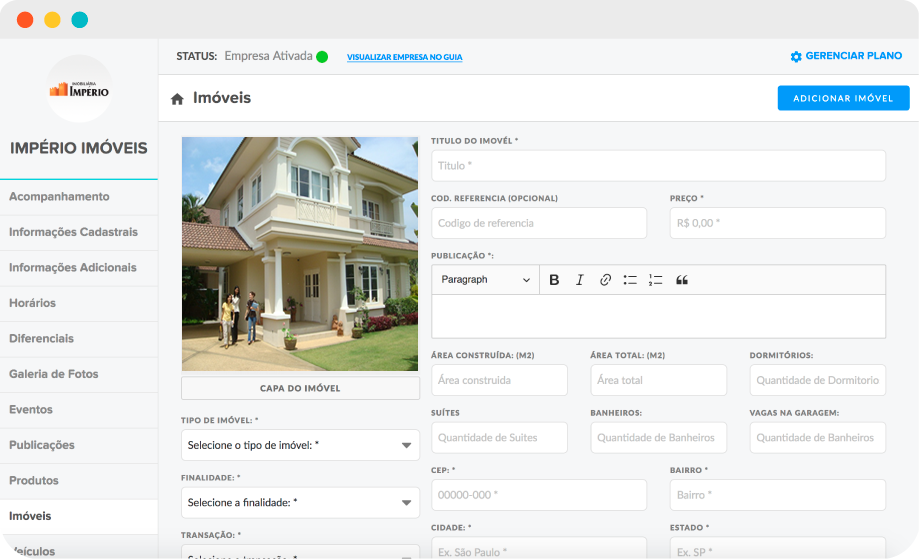Click the Capa do Imóvel button

[x=300, y=388]
